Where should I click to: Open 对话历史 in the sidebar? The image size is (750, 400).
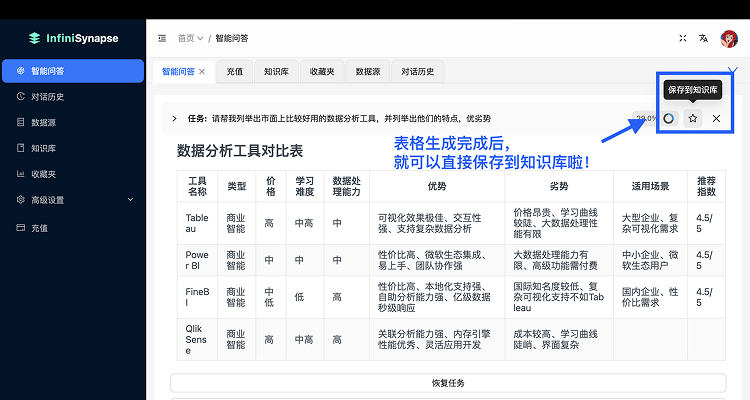[x=73, y=97]
